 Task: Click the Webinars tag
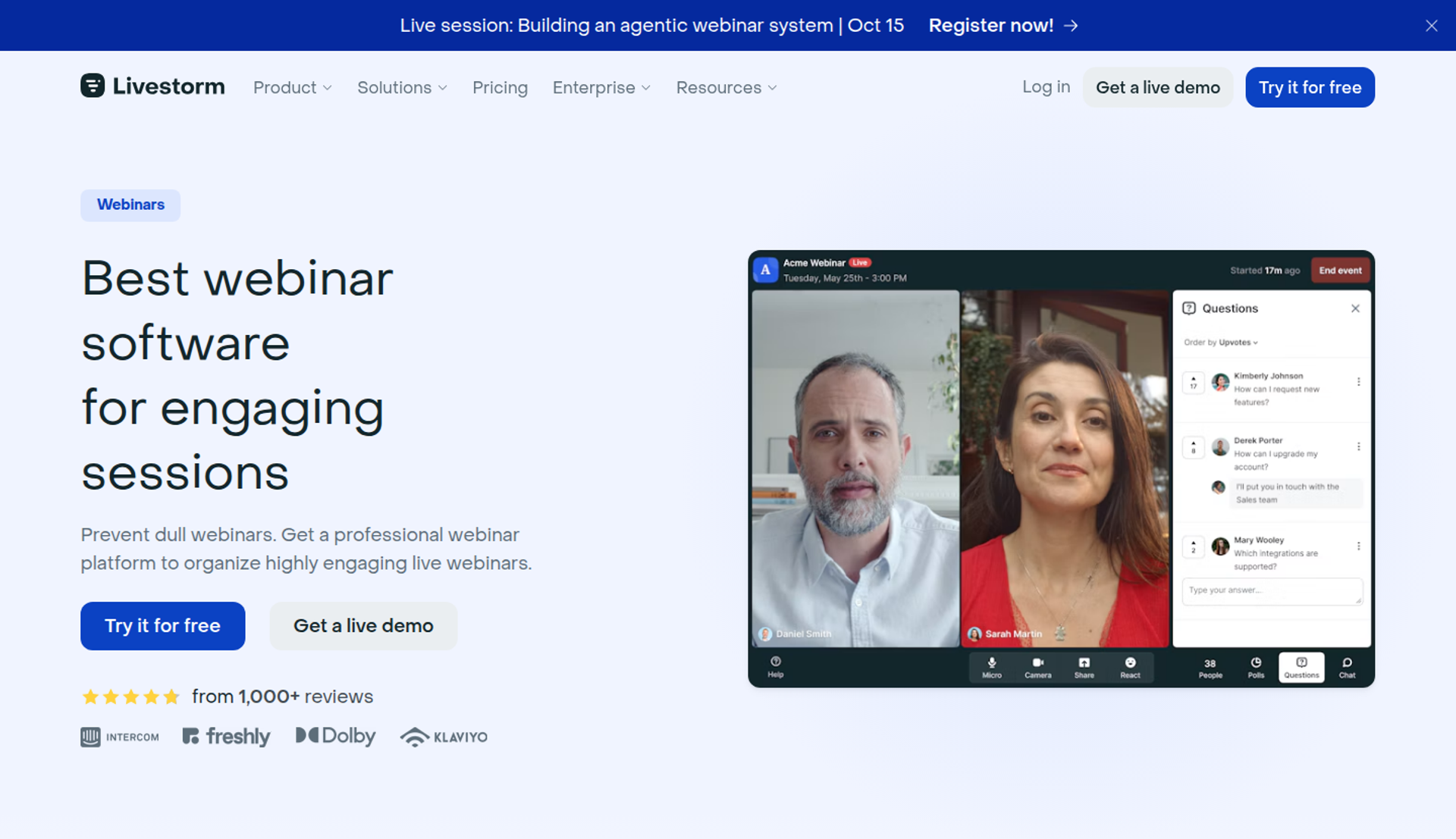[130, 205]
